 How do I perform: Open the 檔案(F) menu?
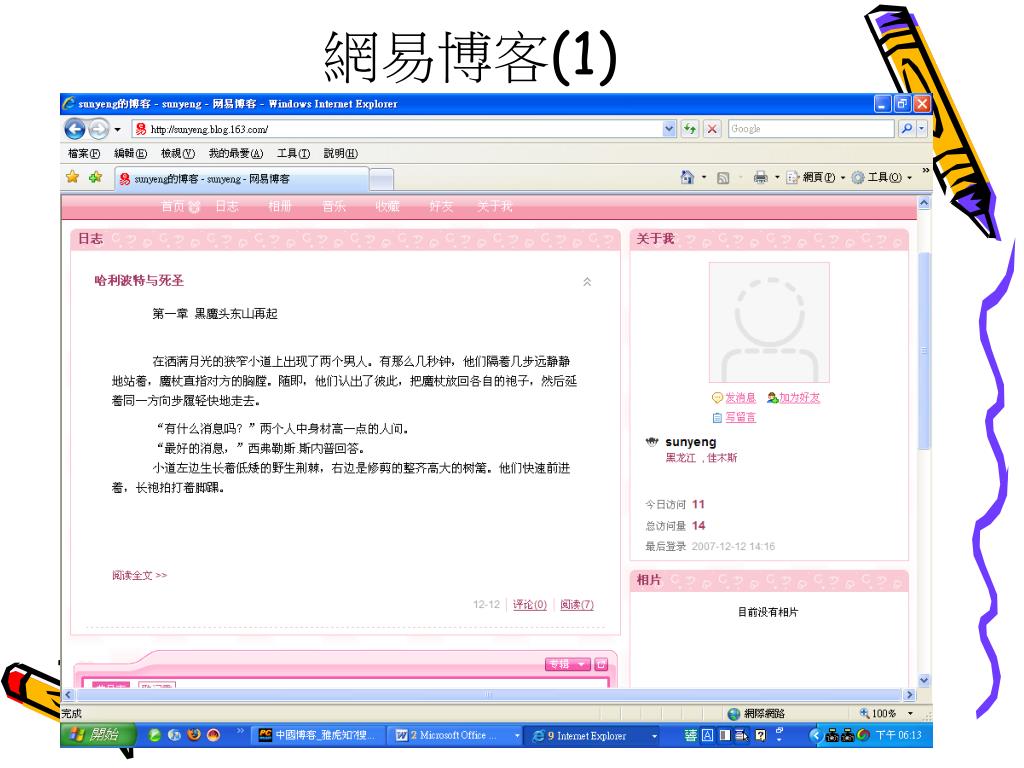click(x=84, y=153)
